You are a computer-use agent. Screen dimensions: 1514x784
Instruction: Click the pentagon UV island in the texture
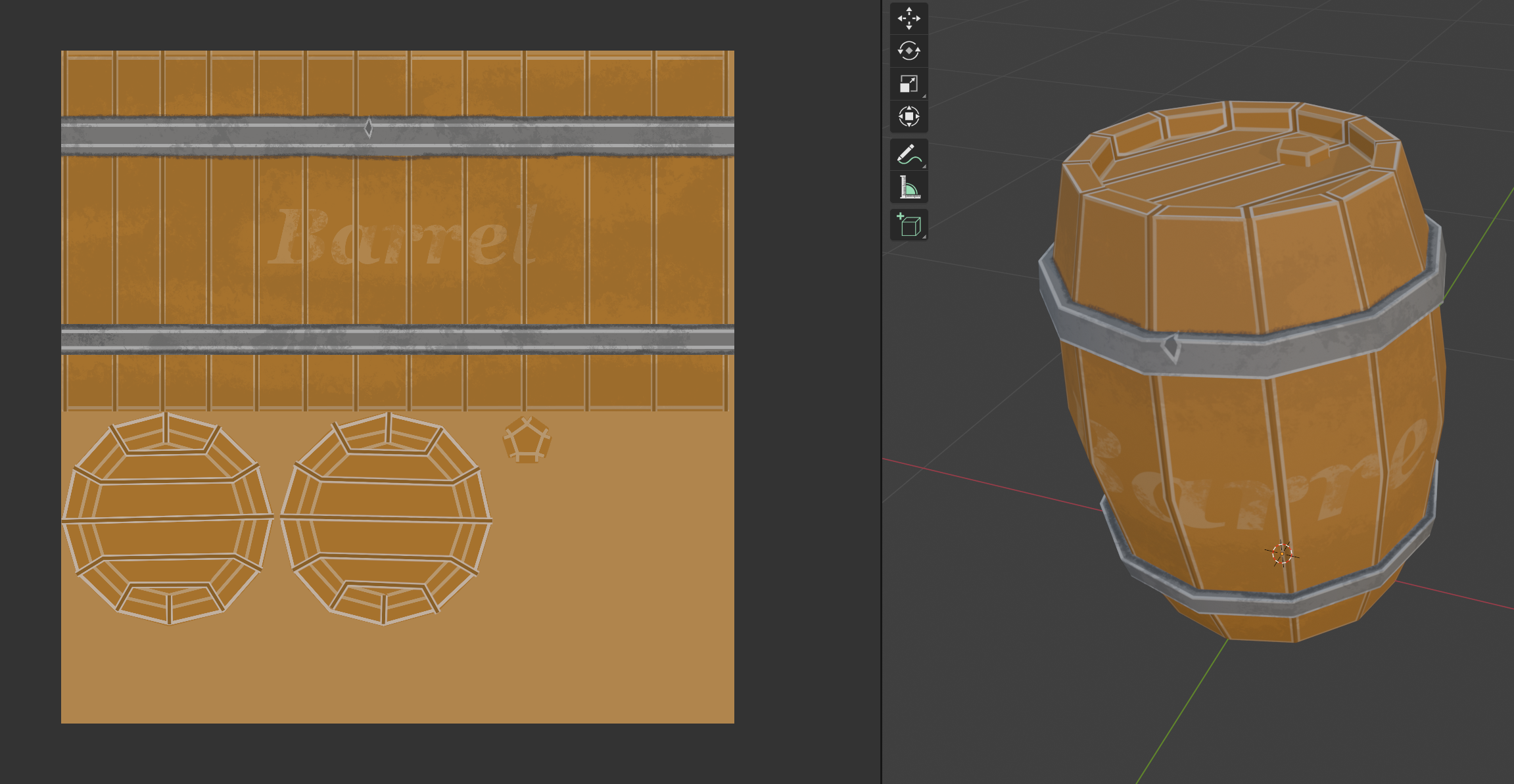(x=527, y=440)
